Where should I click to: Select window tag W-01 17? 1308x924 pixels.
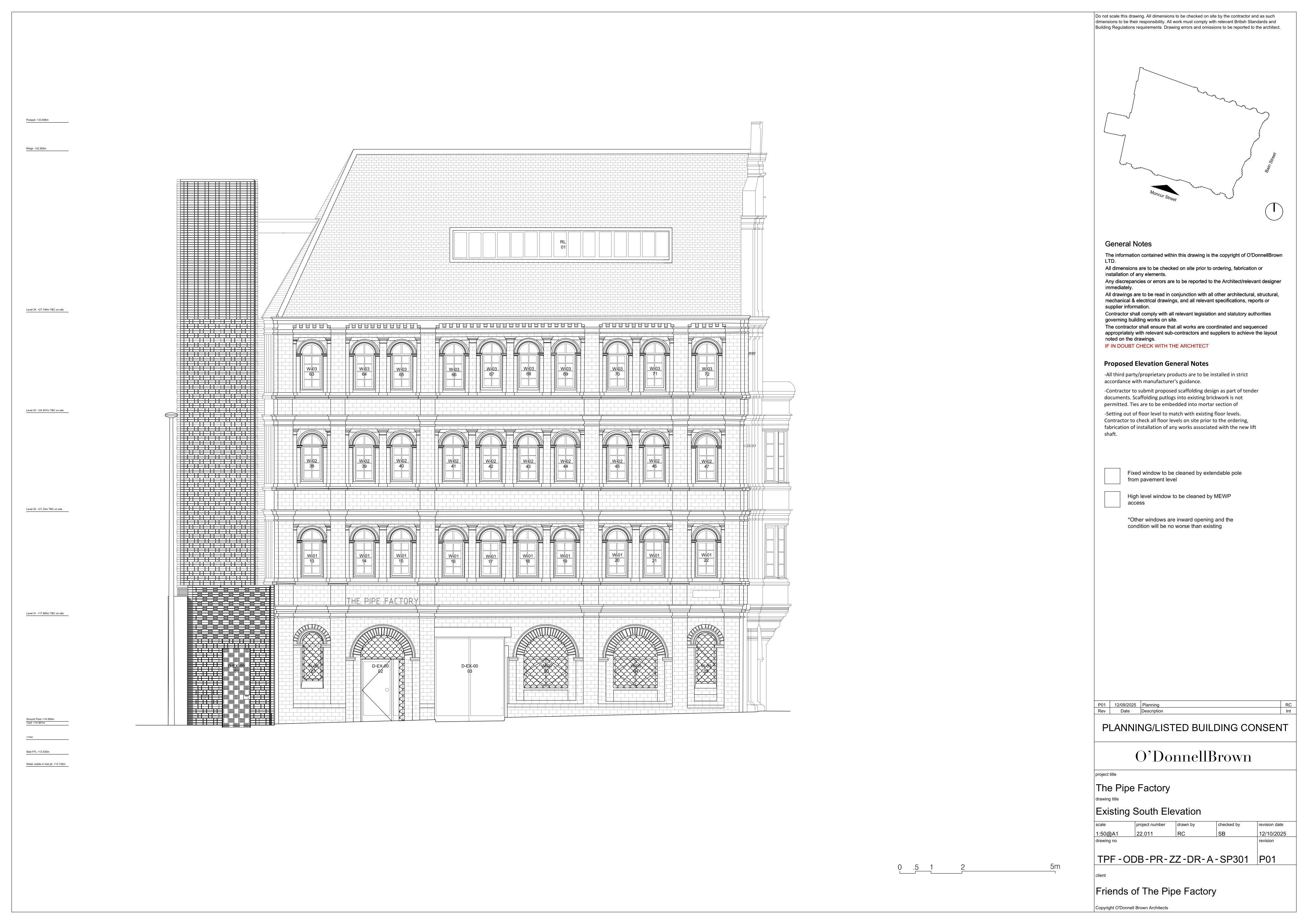pos(490,559)
